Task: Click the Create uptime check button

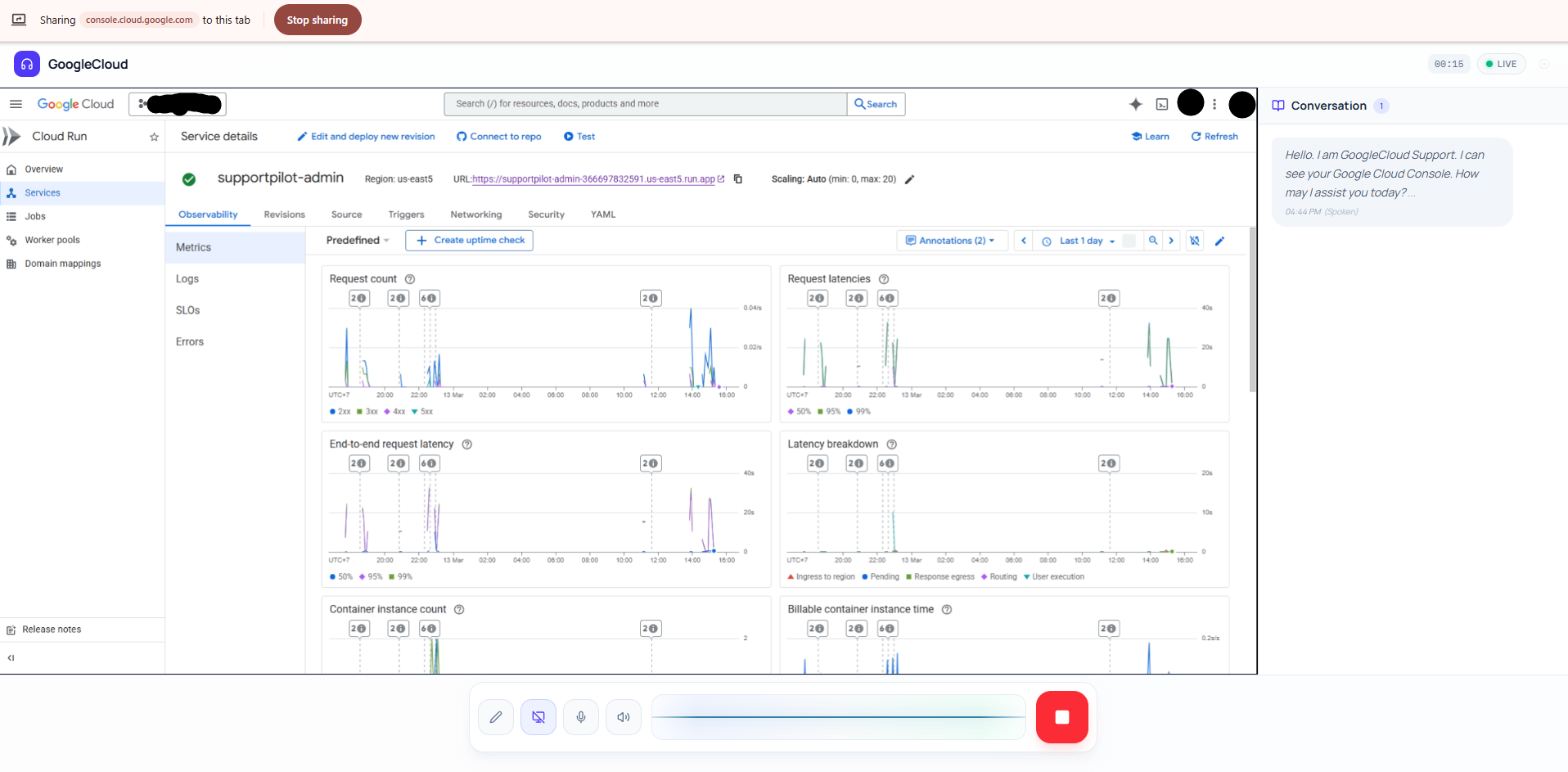Action: 470,241
